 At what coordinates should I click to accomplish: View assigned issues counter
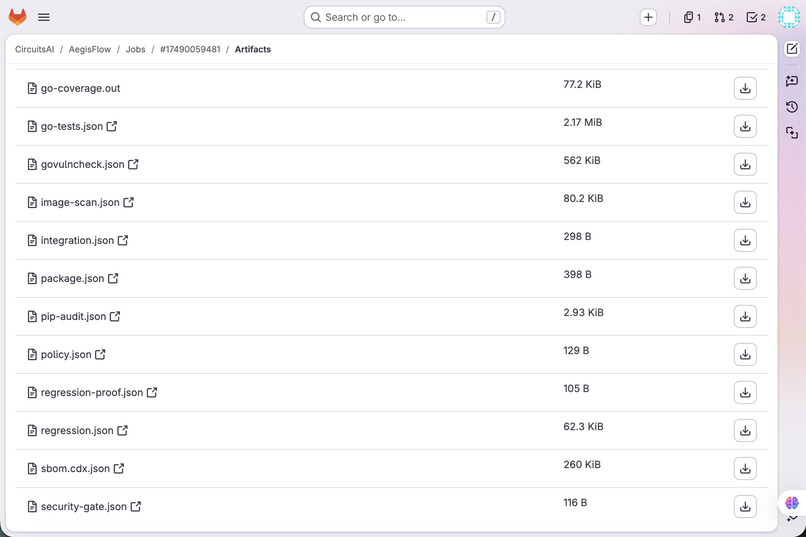[x=692, y=17]
